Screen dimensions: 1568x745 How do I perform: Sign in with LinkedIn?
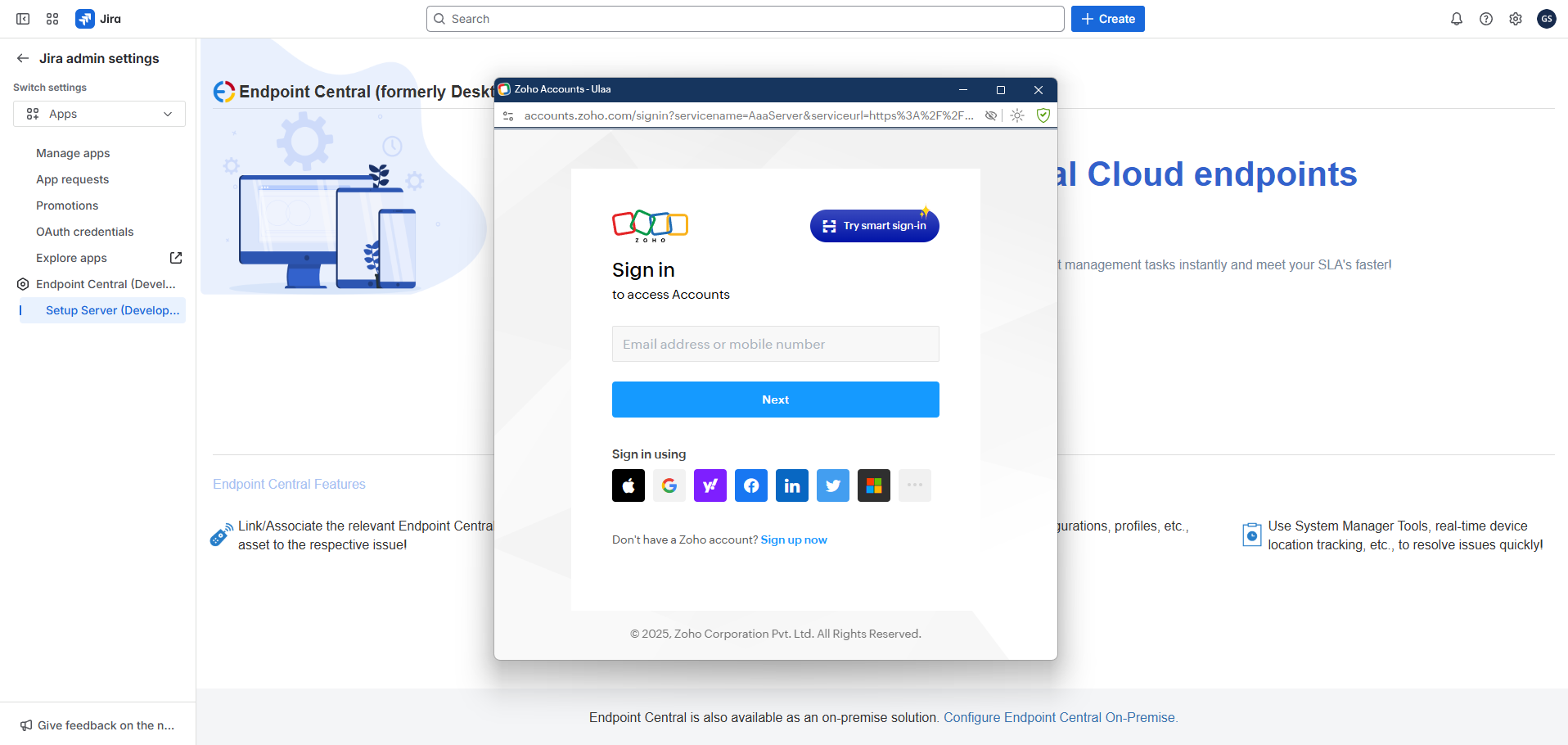click(792, 485)
